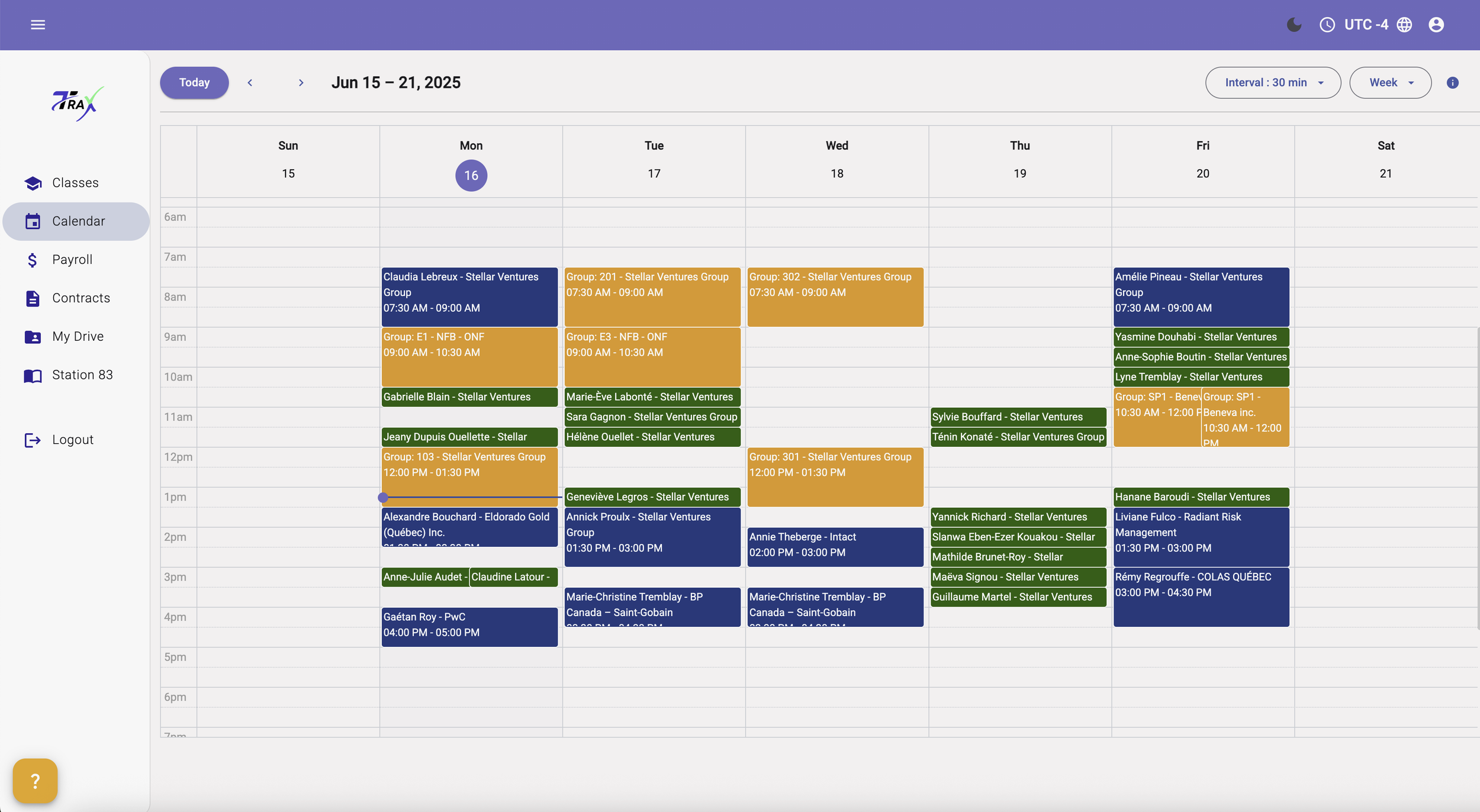
Task: Open Classes in sidebar
Action: (76, 183)
